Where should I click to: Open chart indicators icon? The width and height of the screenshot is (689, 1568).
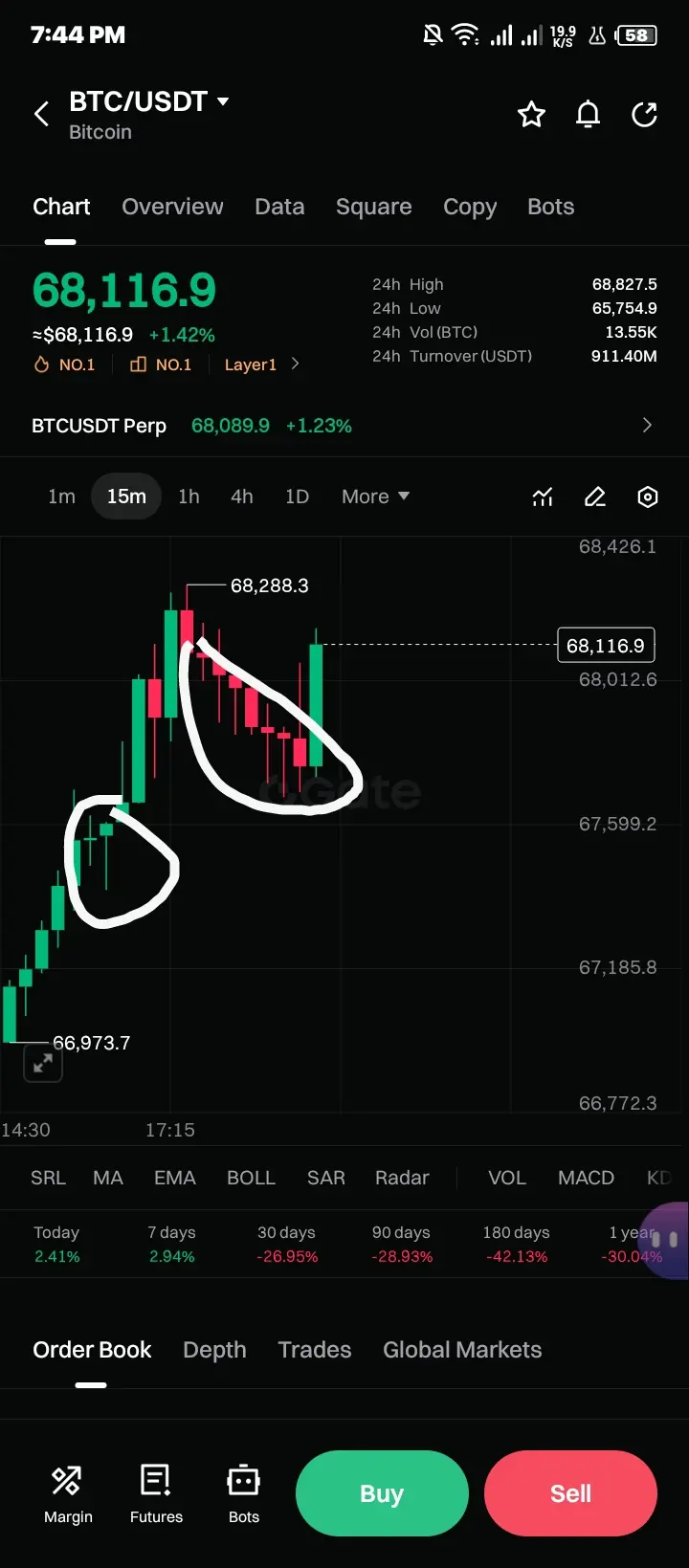pyautogui.click(x=543, y=497)
